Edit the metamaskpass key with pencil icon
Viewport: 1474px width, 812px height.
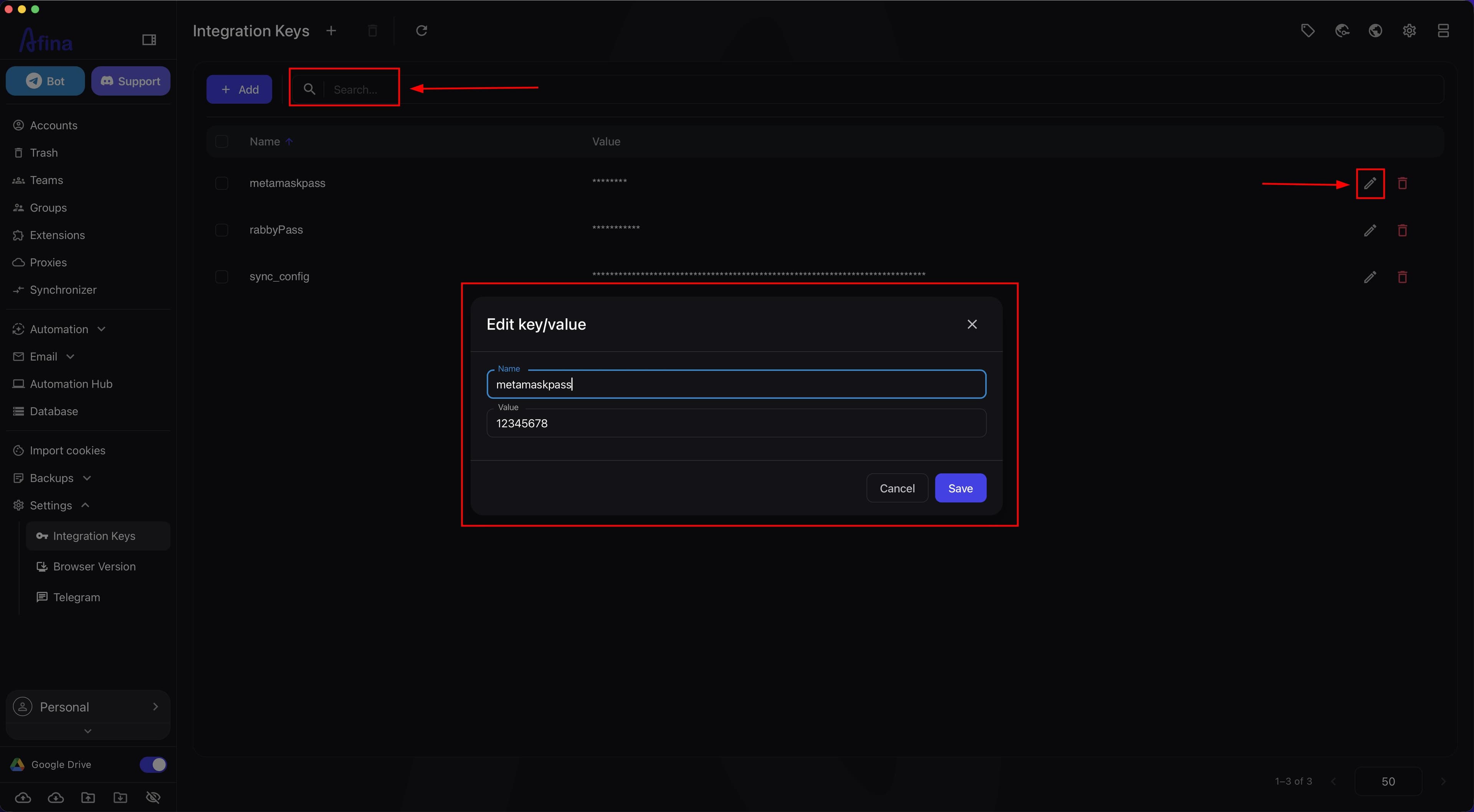(1370, 183)
